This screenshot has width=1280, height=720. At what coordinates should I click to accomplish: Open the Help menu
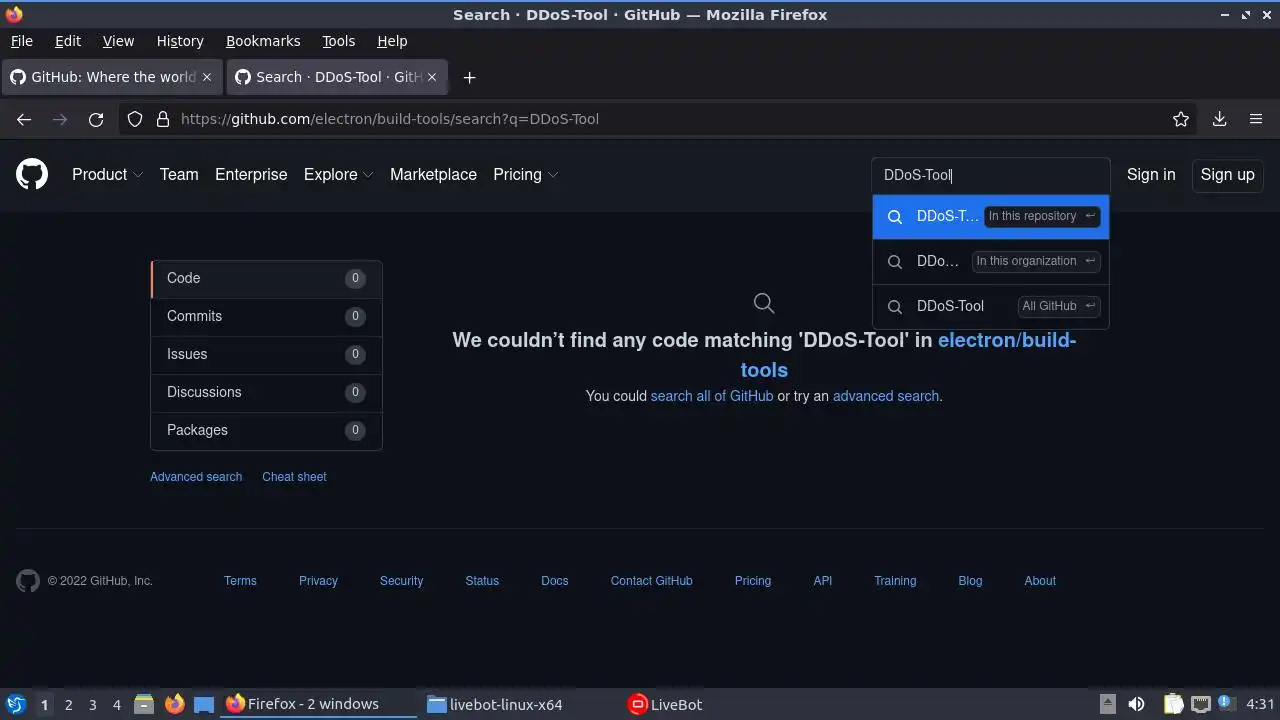(x=392, y=41)
